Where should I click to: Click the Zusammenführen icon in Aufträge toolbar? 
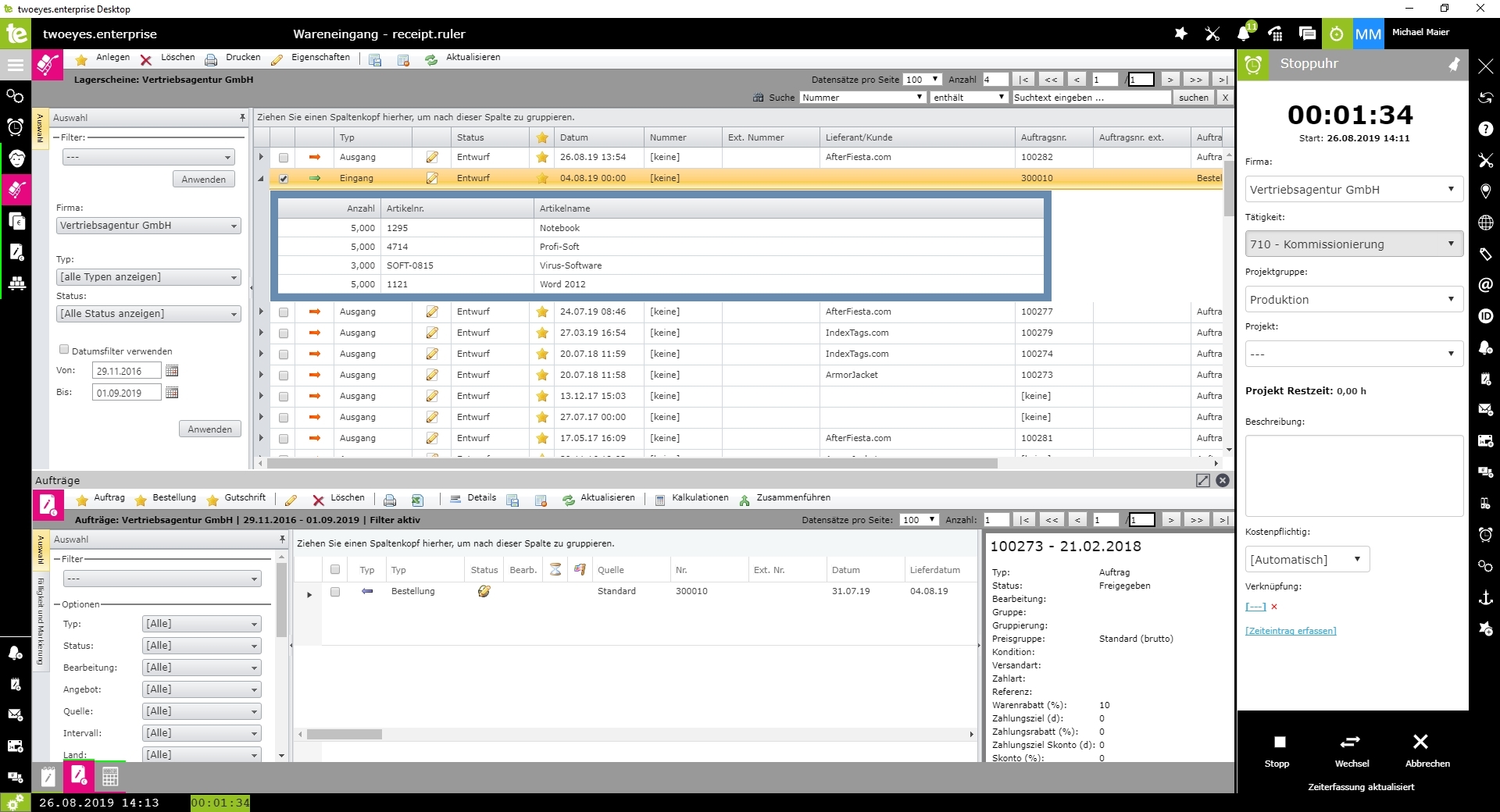click(x=745, y=500)
